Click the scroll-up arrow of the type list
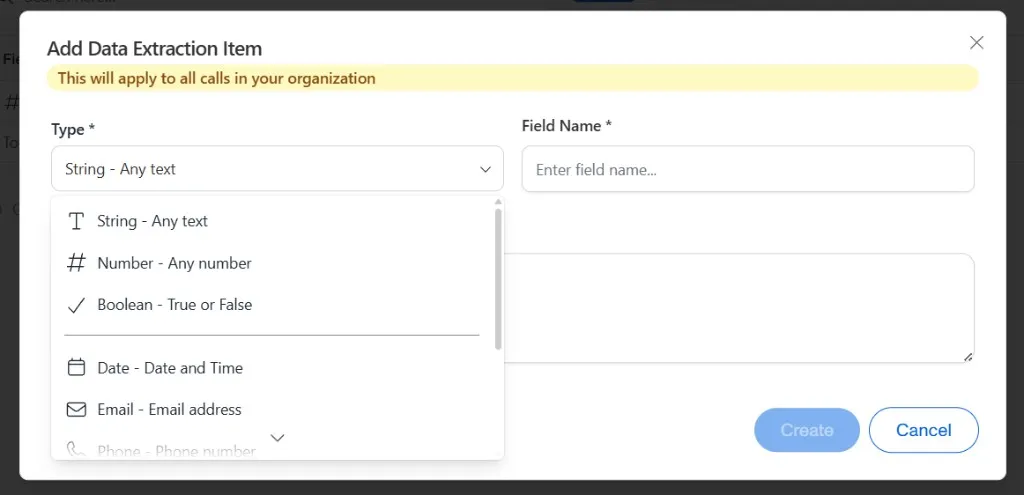This screenshot has height=495, width=1024. [x=498, y=202]
